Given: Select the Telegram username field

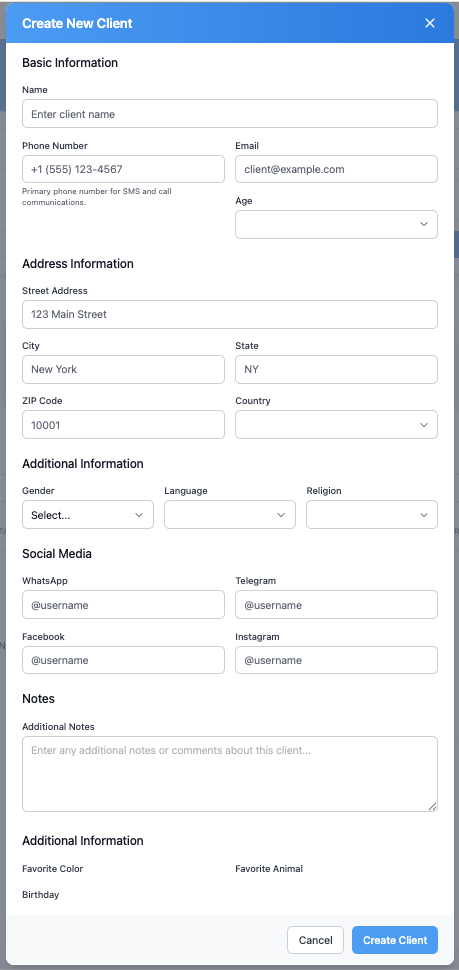Looking at the screenshot, I should [x=337, y=605].
